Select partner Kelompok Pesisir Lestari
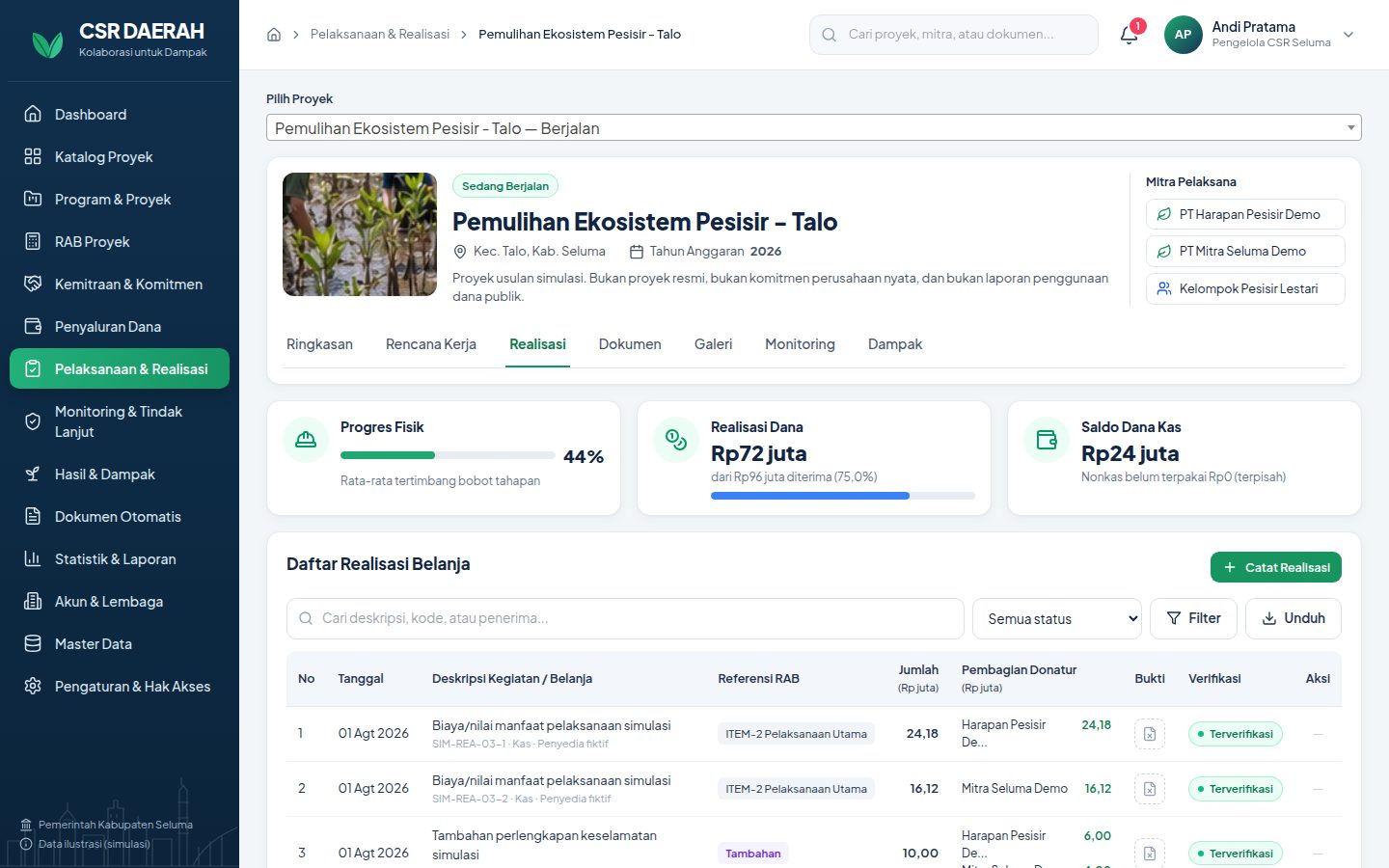Screen dimensions: 1389x868 (x=1245, y=288)
